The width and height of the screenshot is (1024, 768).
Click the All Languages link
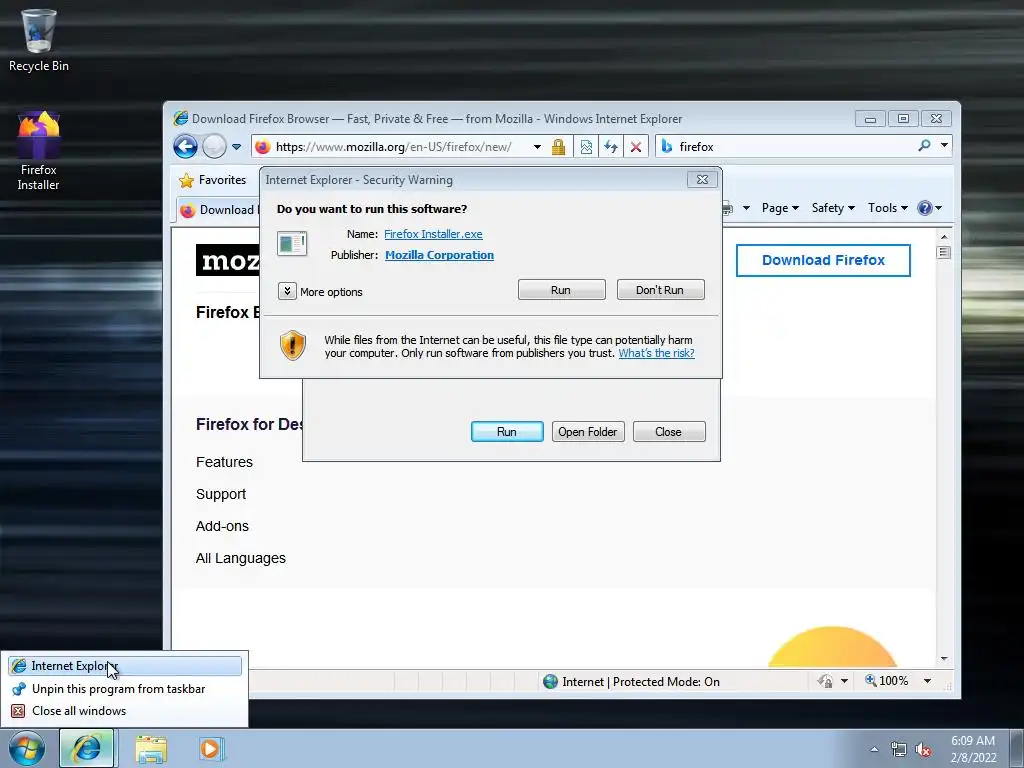tap(240, 558)
